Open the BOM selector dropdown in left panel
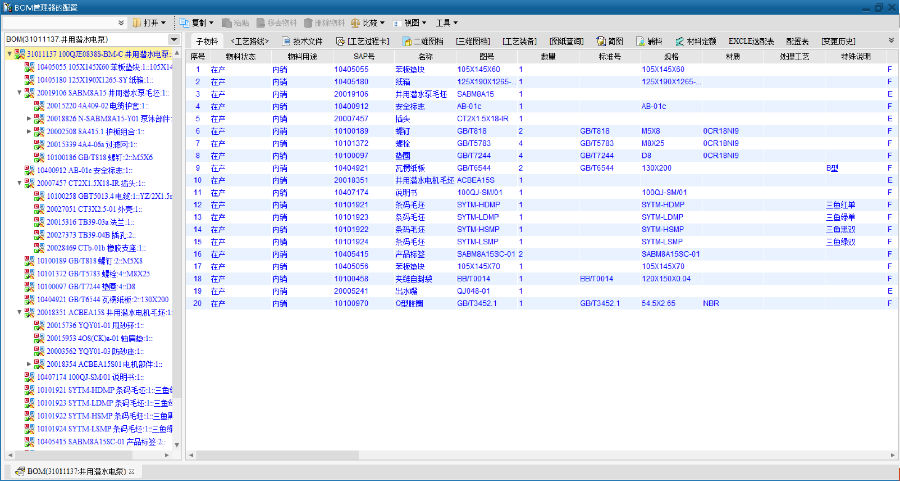 [174, 39]
